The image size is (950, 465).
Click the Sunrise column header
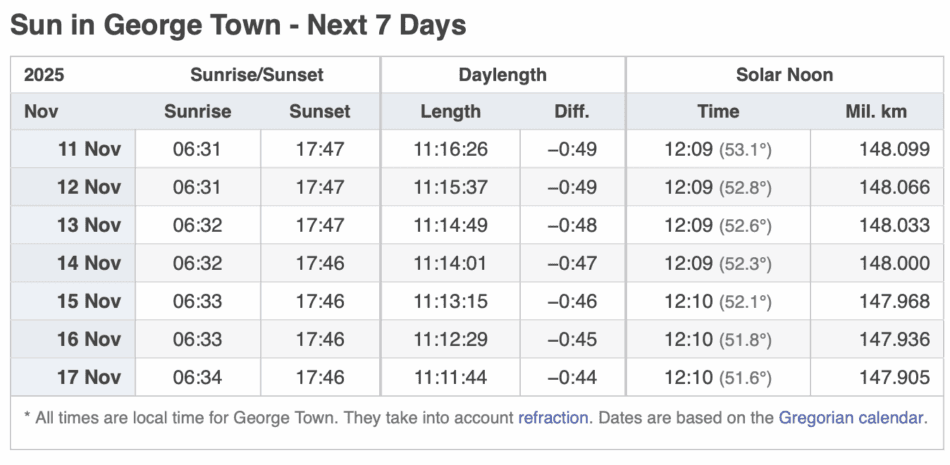click(x=197, y=111)
